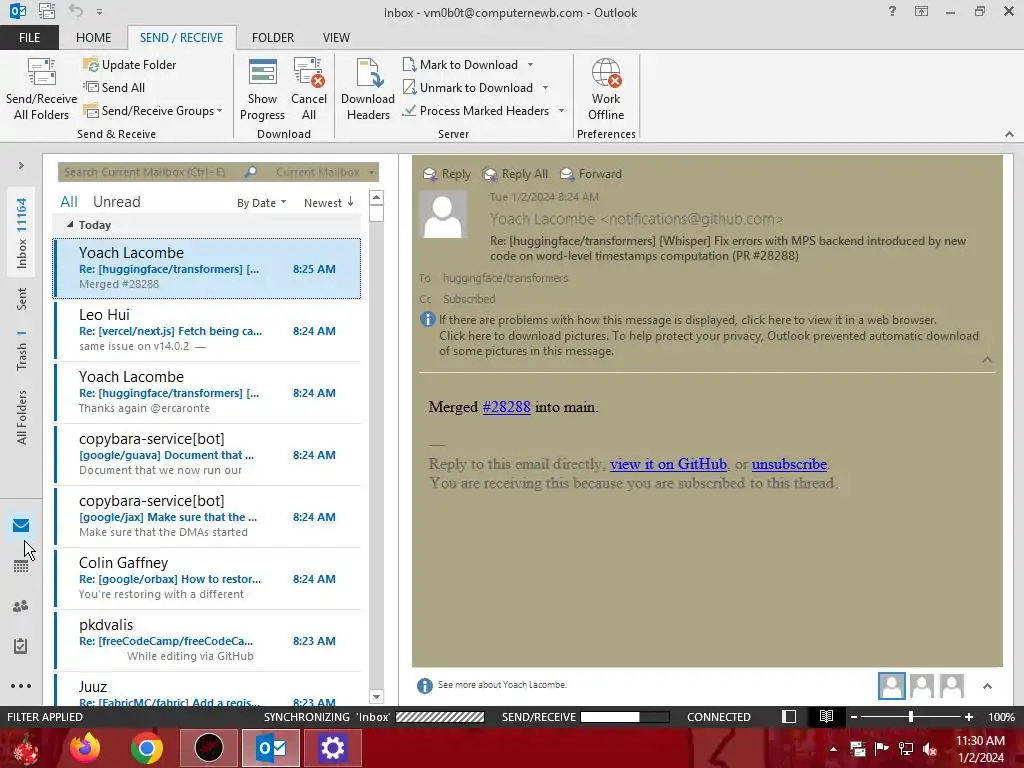Open the #28288 pull request link
The height and width of the screenshot is (768, 1024).
tap(506, 407)
